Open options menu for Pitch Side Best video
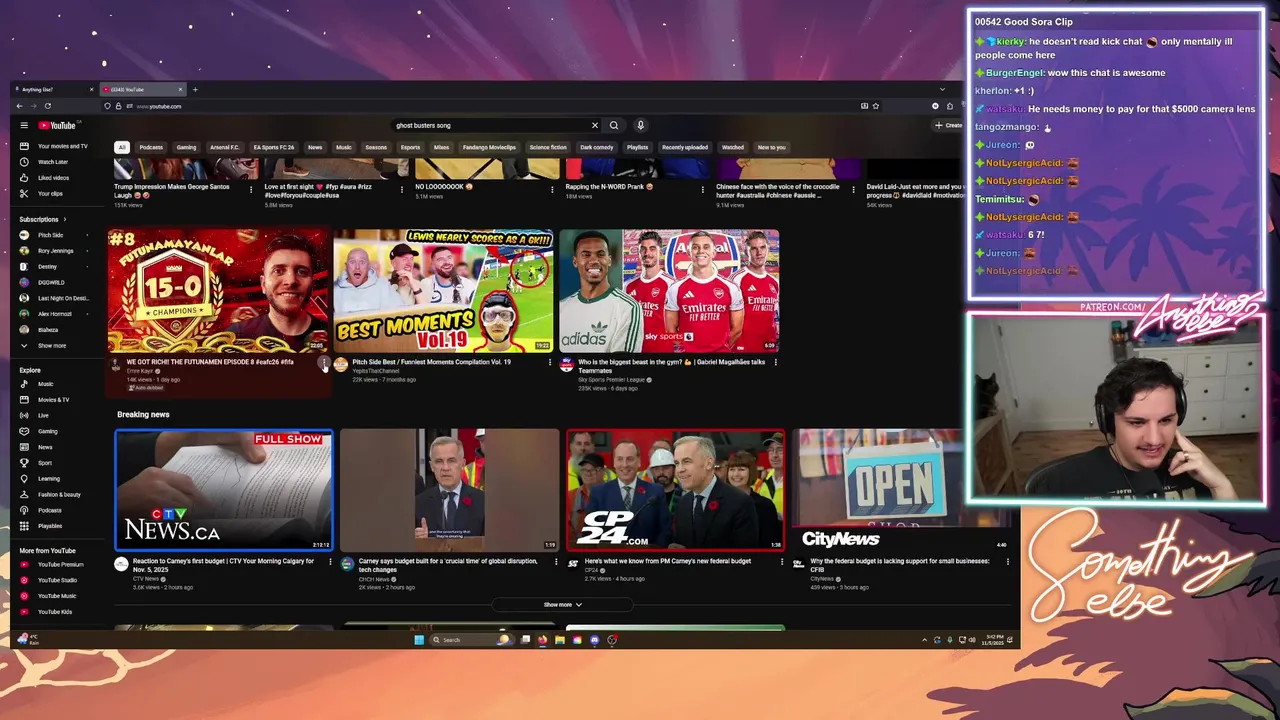Screen dimensions: 1280x720 550,362
